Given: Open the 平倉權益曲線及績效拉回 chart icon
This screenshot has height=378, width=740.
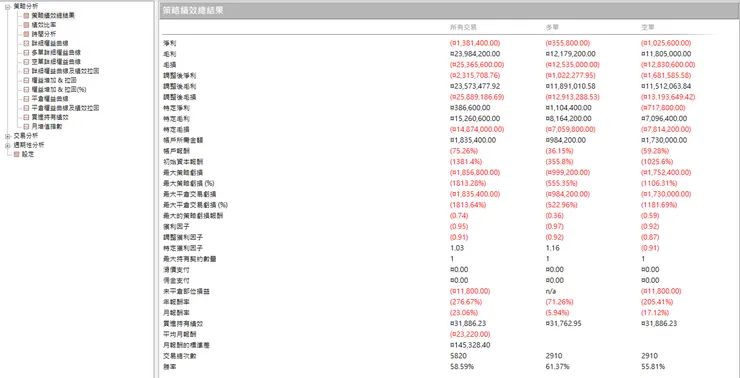Looking at the screenshot, I should point(26,108).
